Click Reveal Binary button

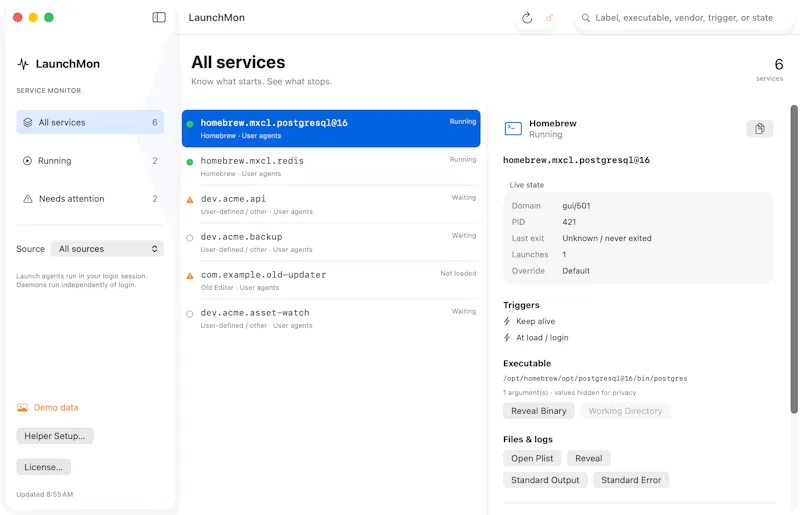[x=539, y=411]
